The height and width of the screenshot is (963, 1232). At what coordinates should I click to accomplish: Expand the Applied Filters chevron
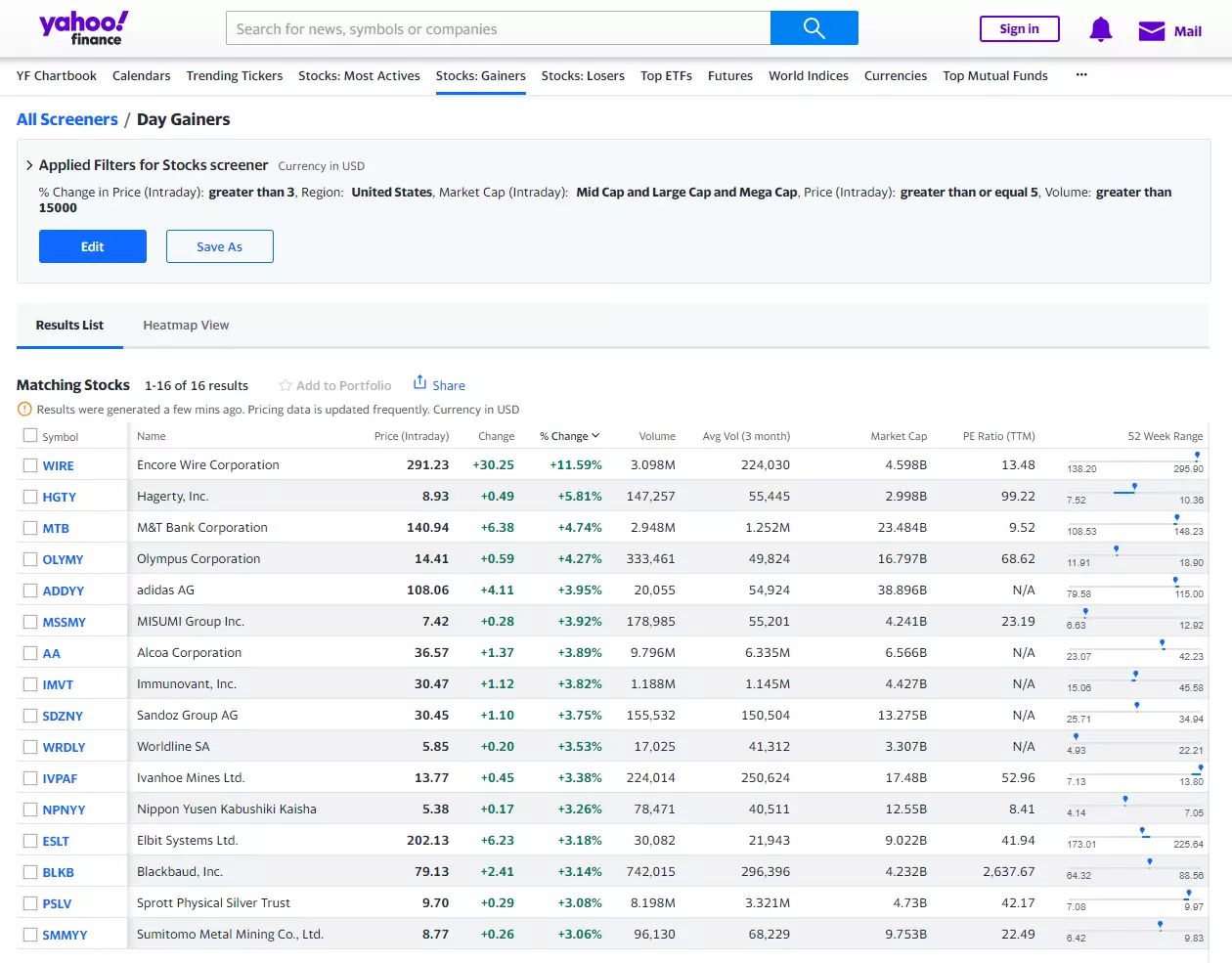29,165
